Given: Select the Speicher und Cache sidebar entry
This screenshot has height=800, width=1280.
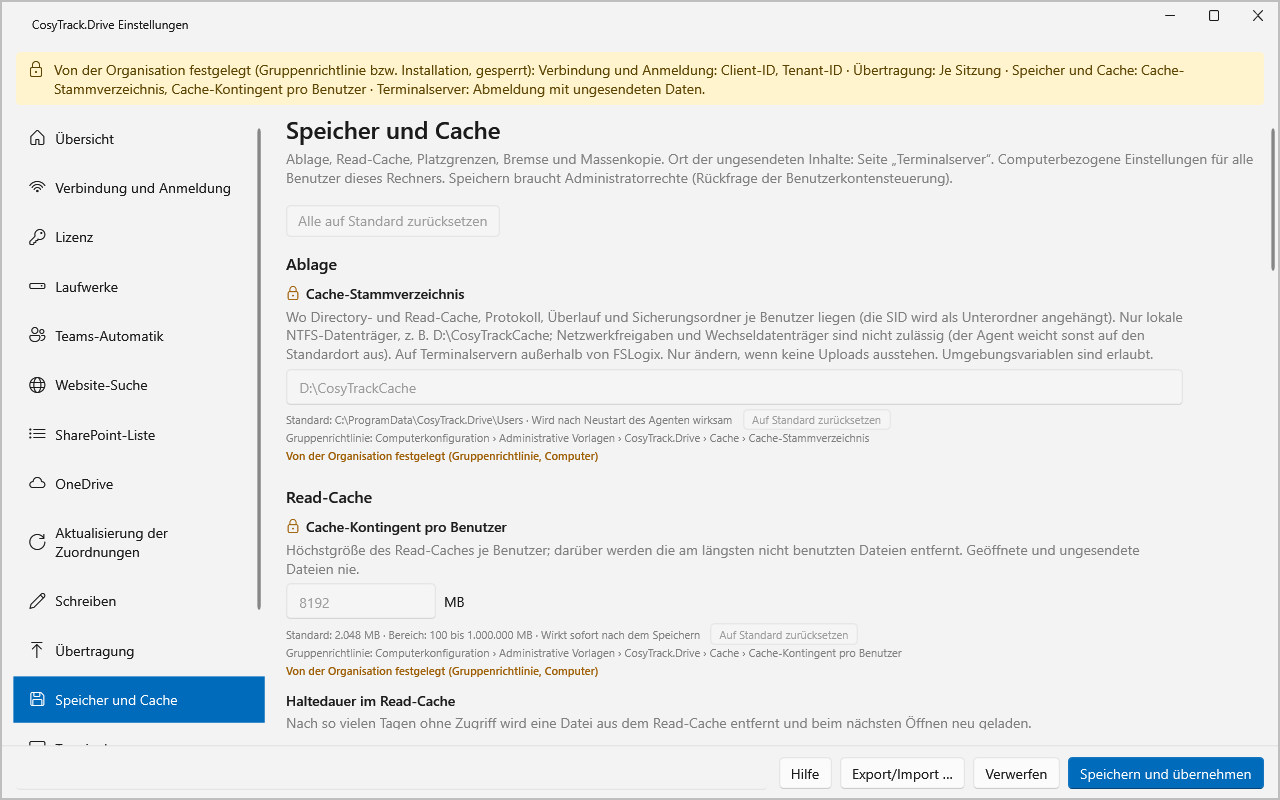Looking at the screenshot, I should coord(139,700).
